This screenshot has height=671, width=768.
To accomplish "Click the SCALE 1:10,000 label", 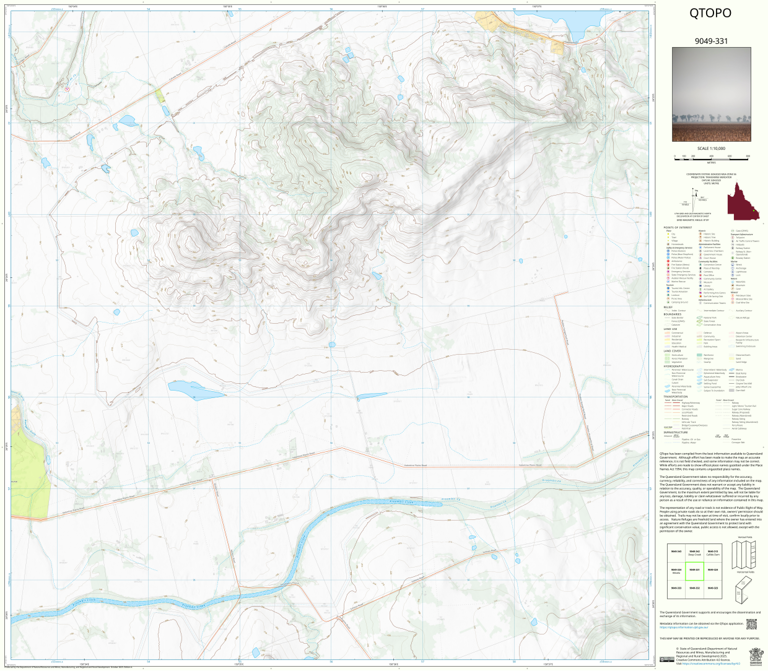I will coord(711,148).
